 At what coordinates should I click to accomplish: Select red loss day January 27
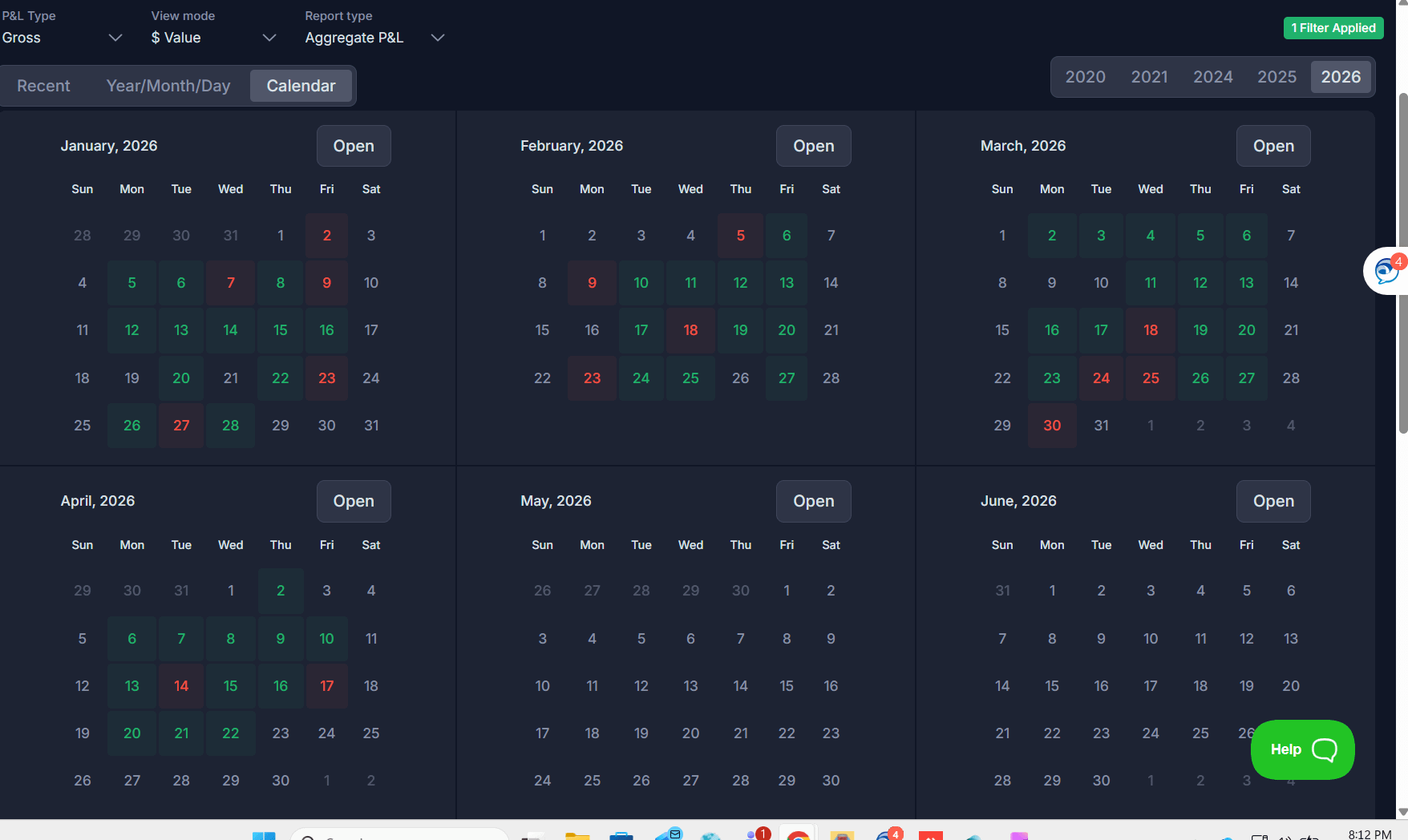click(x=181, y=426)
